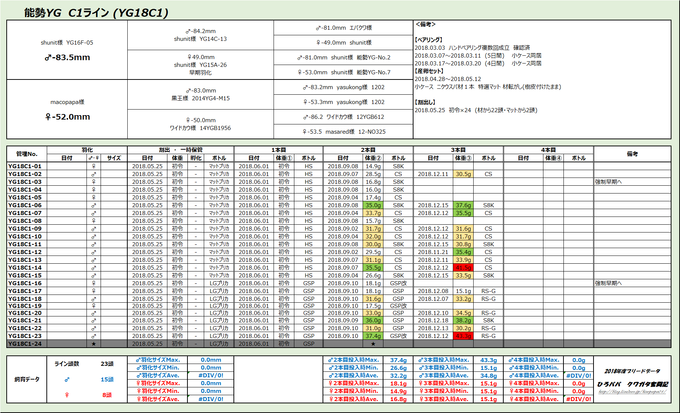Viewport: 680px width, 413px height.
Task: Select the 飼育データ summary label
Action: click(x=27, y=380)
